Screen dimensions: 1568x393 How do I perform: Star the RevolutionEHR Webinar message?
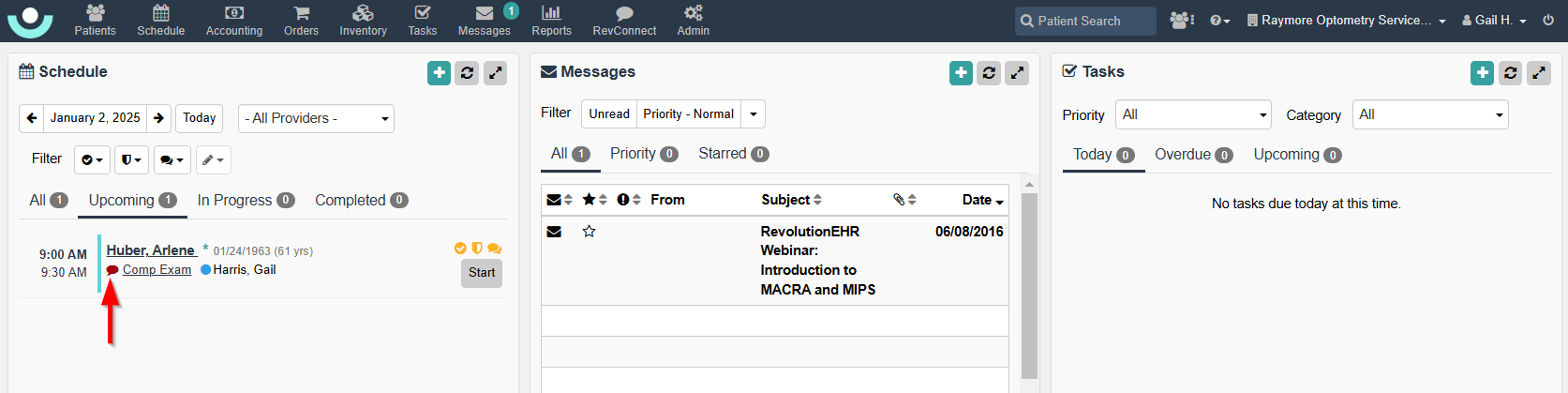pyautogui.click(x=590, y=232)
